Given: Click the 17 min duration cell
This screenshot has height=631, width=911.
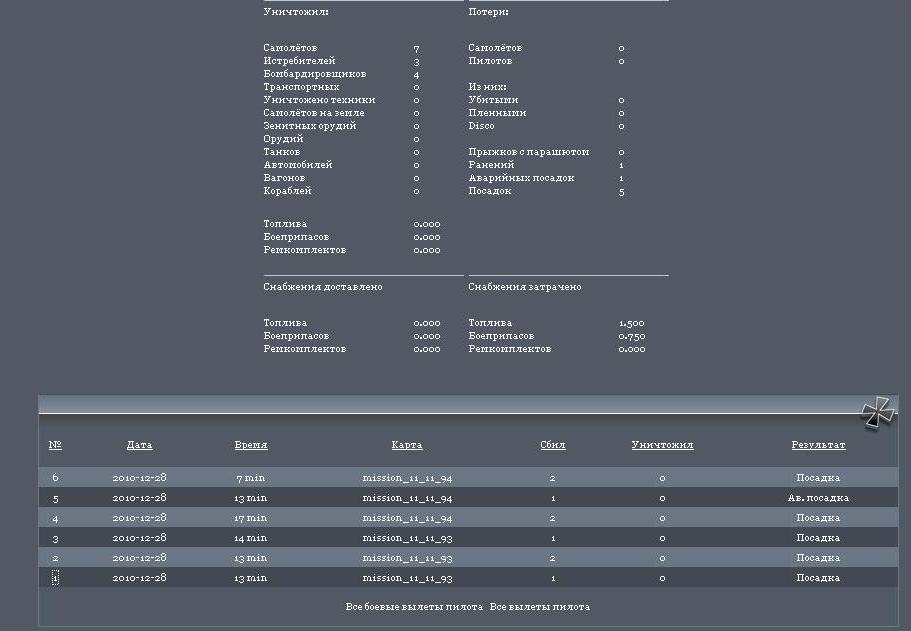Looking at the screenshot, I should click(251, 518).
